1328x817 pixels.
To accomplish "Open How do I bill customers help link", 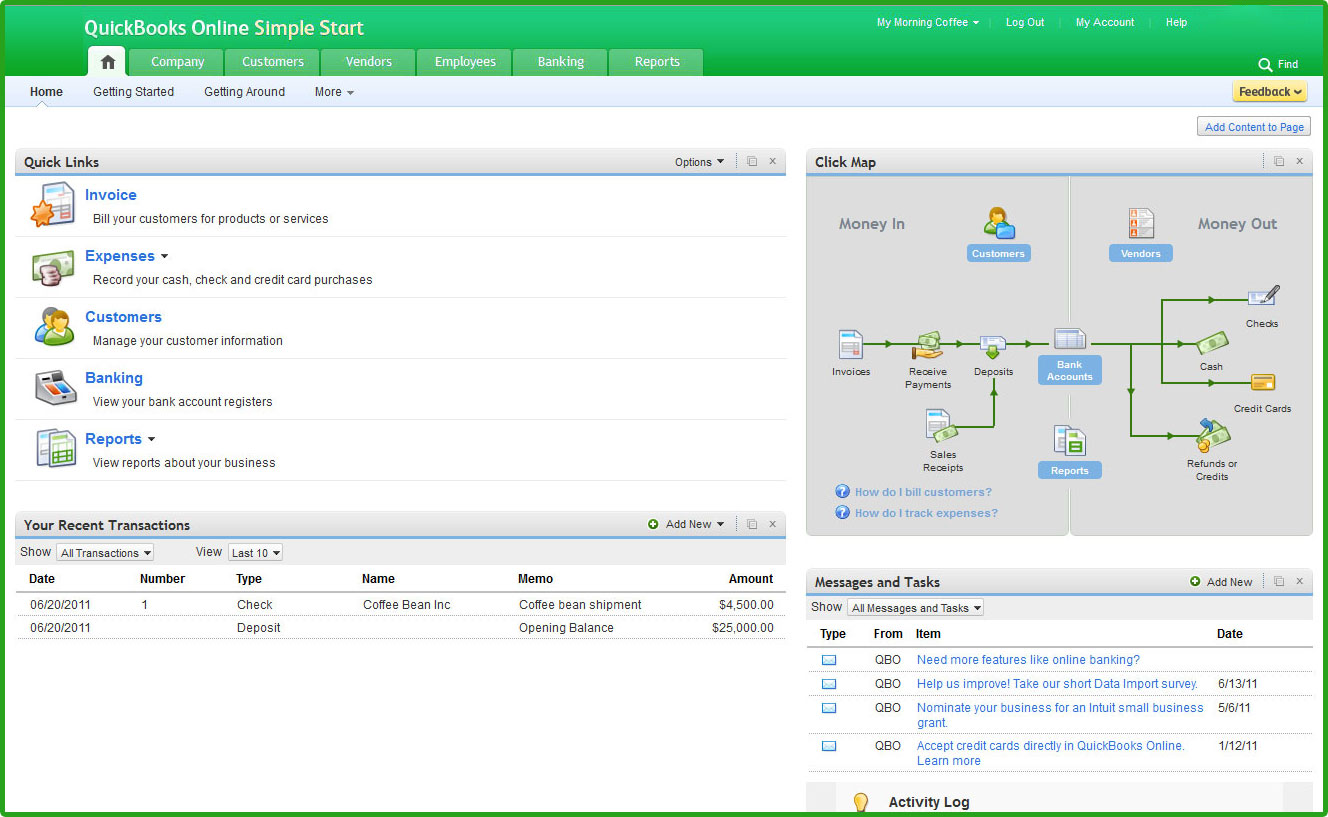I will [923, 492].
